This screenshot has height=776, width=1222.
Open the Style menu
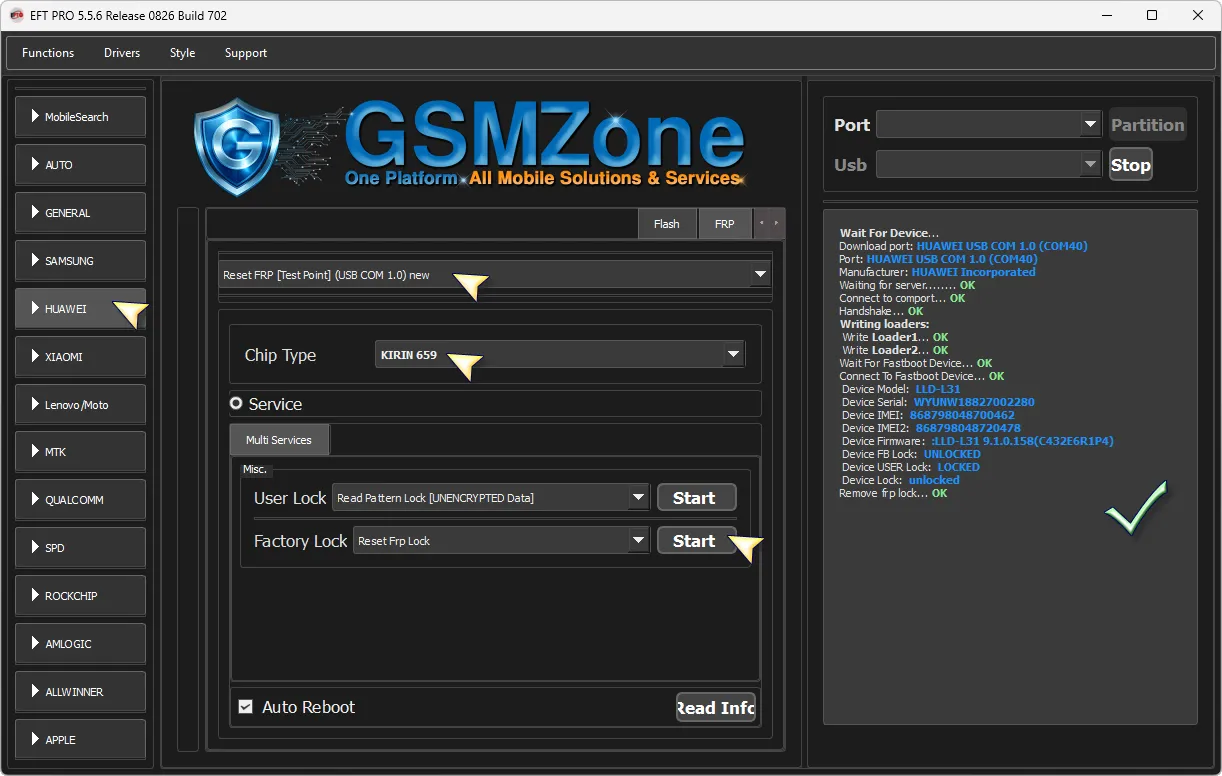point(182,53)
